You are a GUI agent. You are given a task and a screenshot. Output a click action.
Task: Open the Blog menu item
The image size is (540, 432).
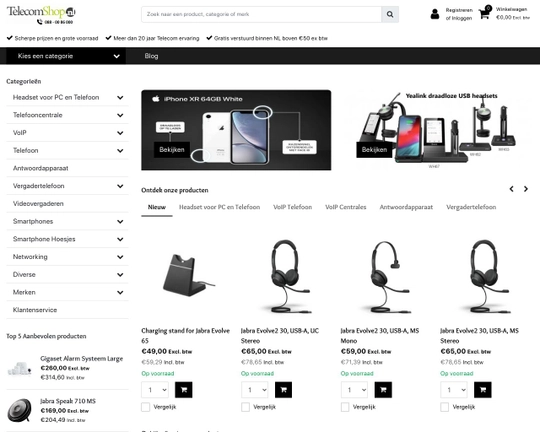pos(151,56)
